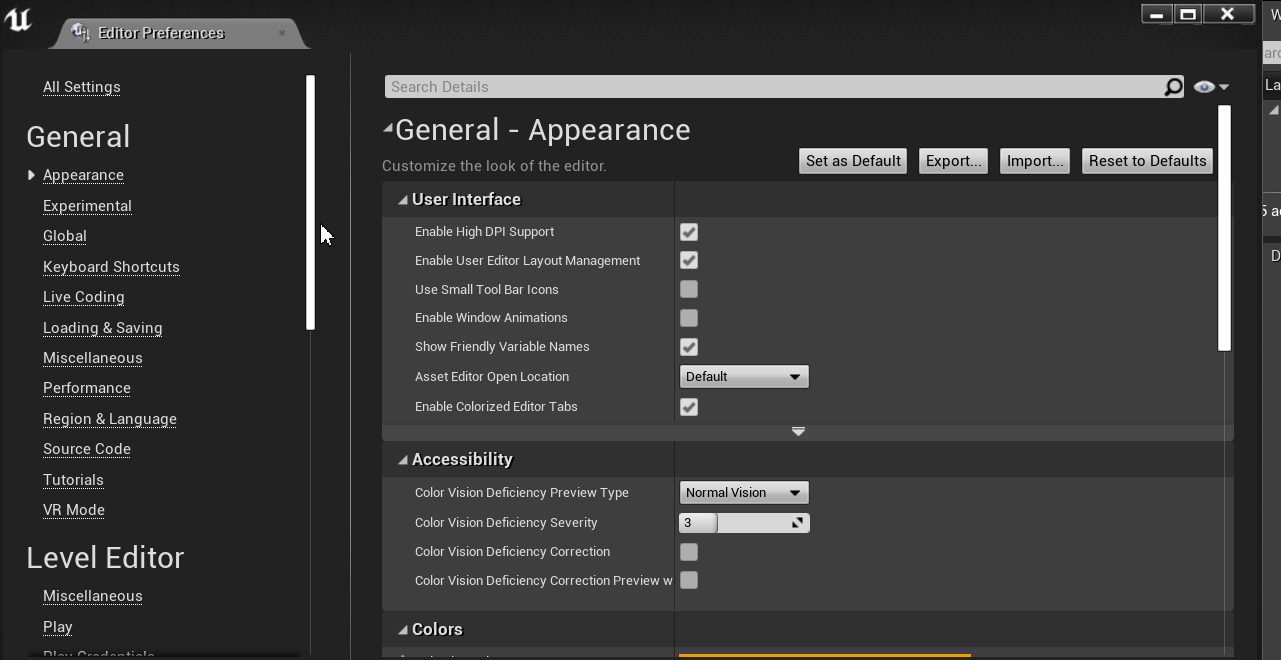Open the Asset Editor Open Location dropdown
Screen dimensions: 1281x660
[744, 376]
